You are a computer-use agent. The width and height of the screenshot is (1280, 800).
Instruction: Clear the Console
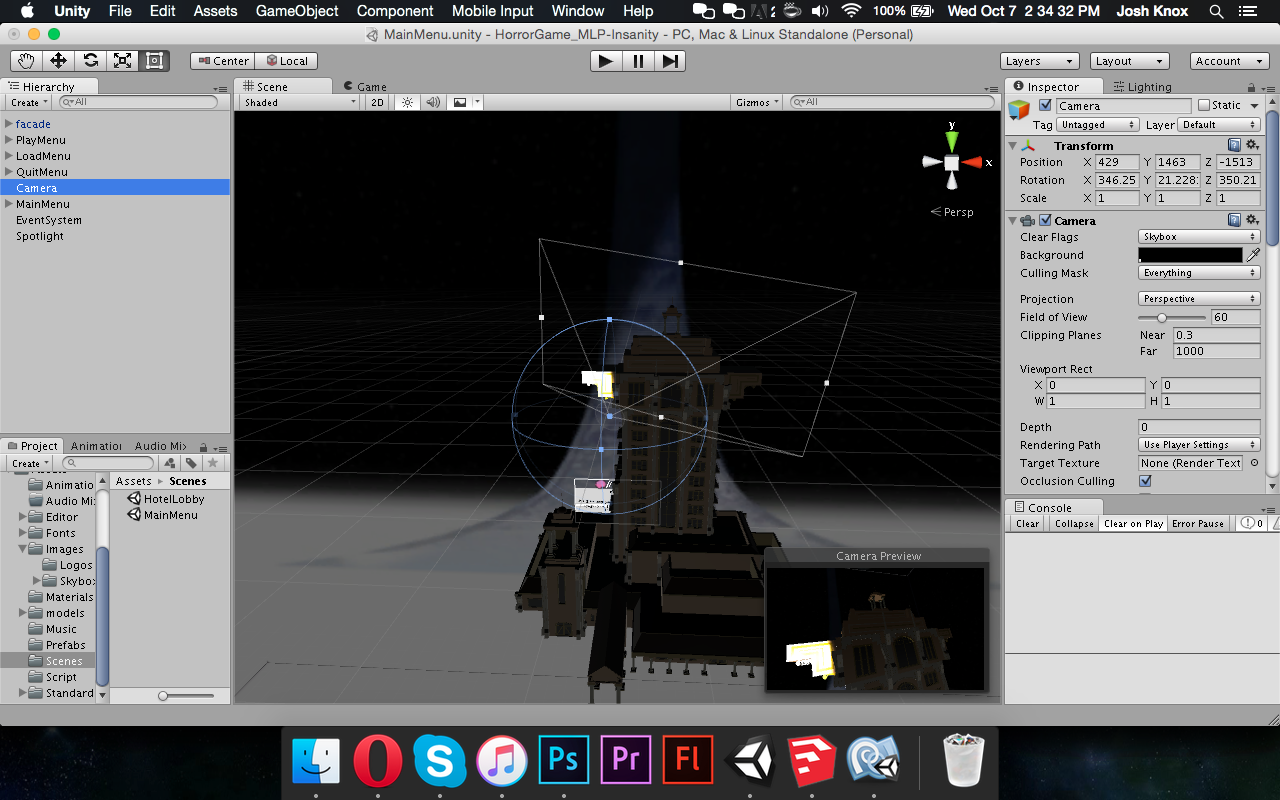[x=1027, y=524]
